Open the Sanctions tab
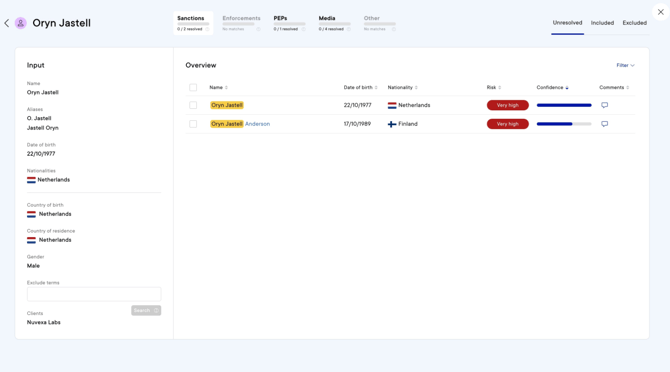The image size is (670, 372). coord(193,23)
